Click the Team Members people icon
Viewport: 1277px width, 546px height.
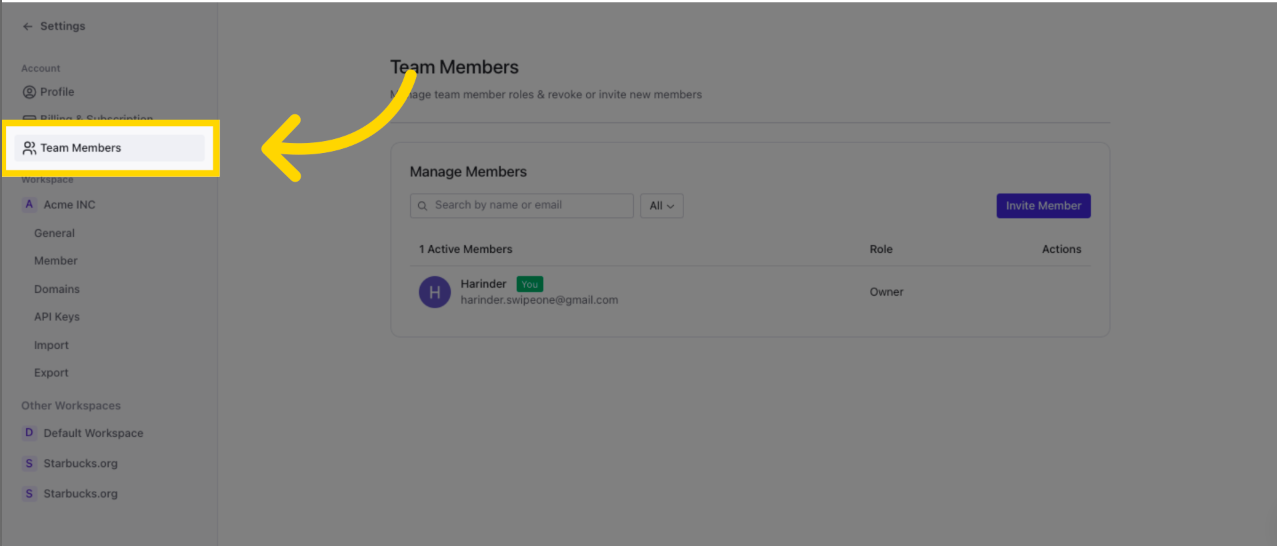click(x=29, y=148)
